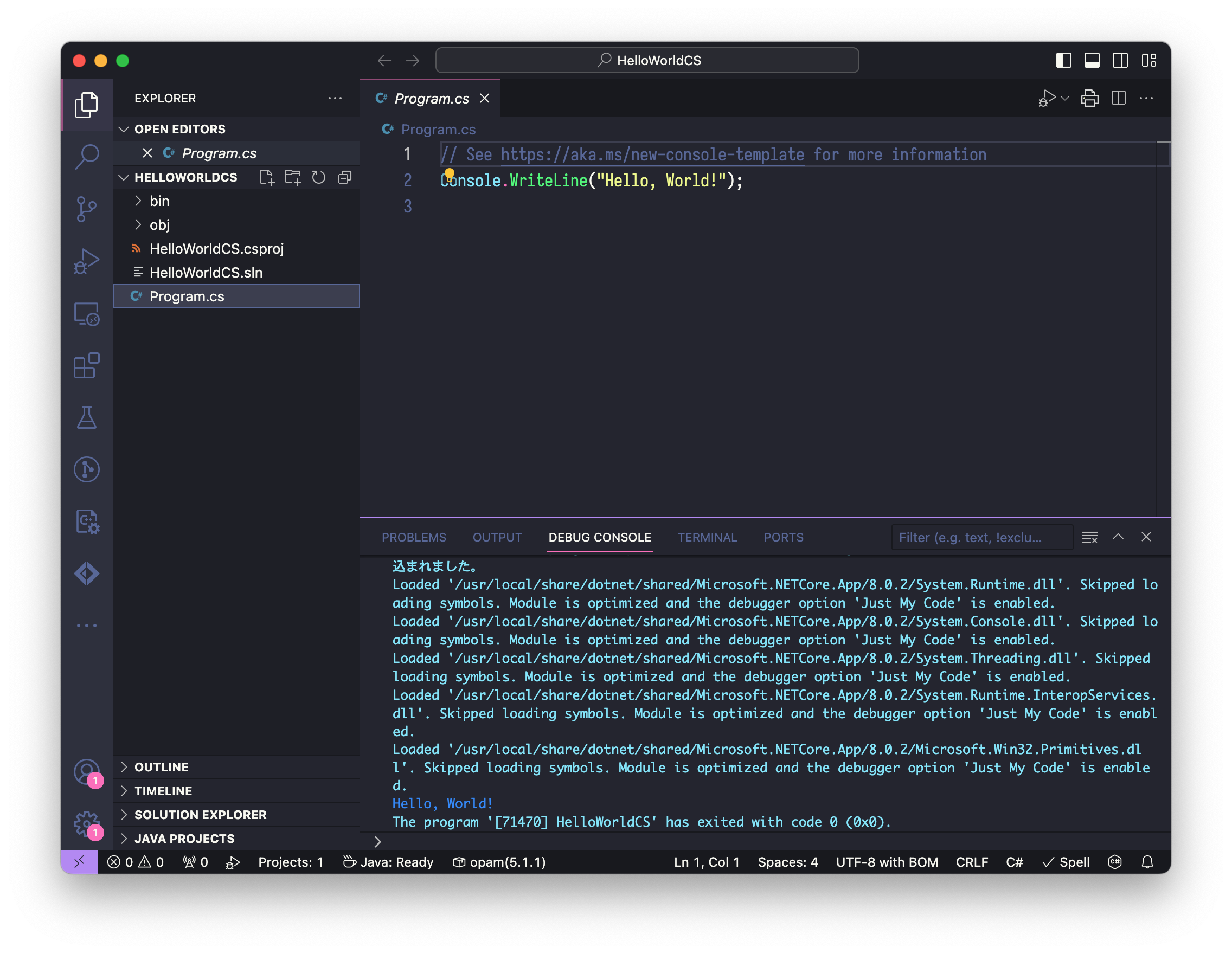Open the Manage gear menu
This screenshot has width=1232, height=954.
click(x=86, y=824)
